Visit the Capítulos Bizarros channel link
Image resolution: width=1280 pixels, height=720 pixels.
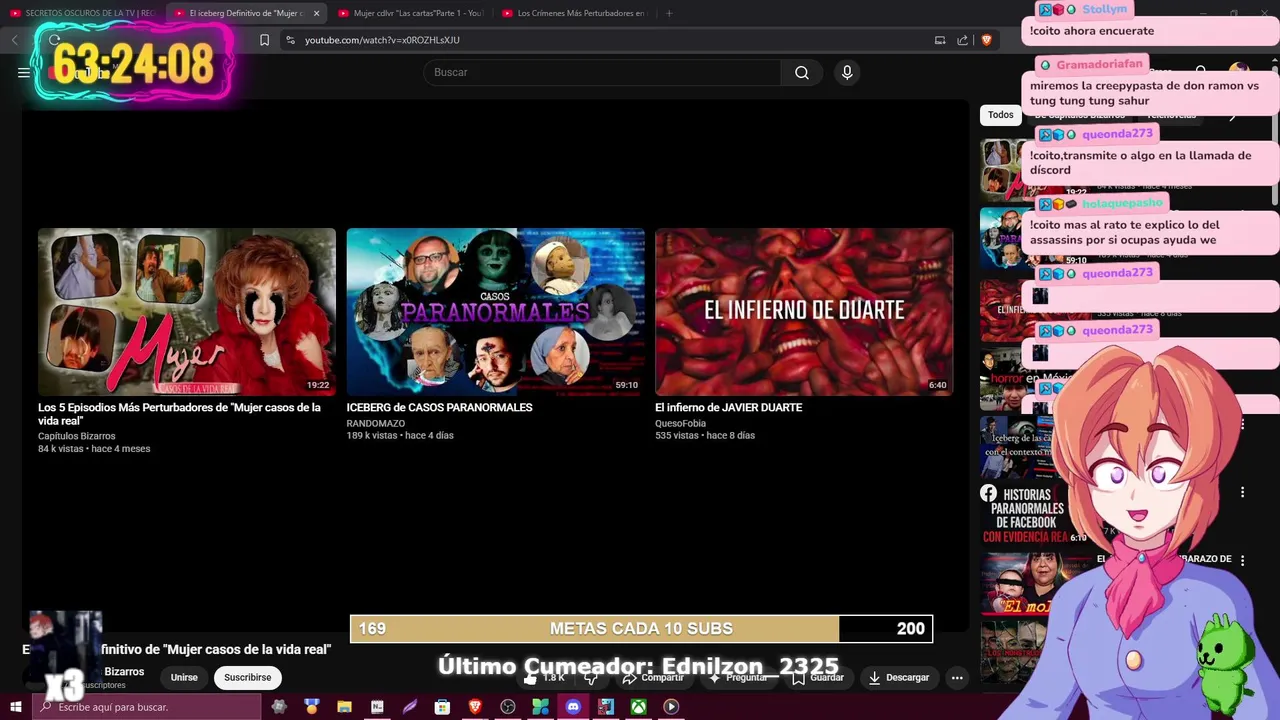[x=77, y=436]
